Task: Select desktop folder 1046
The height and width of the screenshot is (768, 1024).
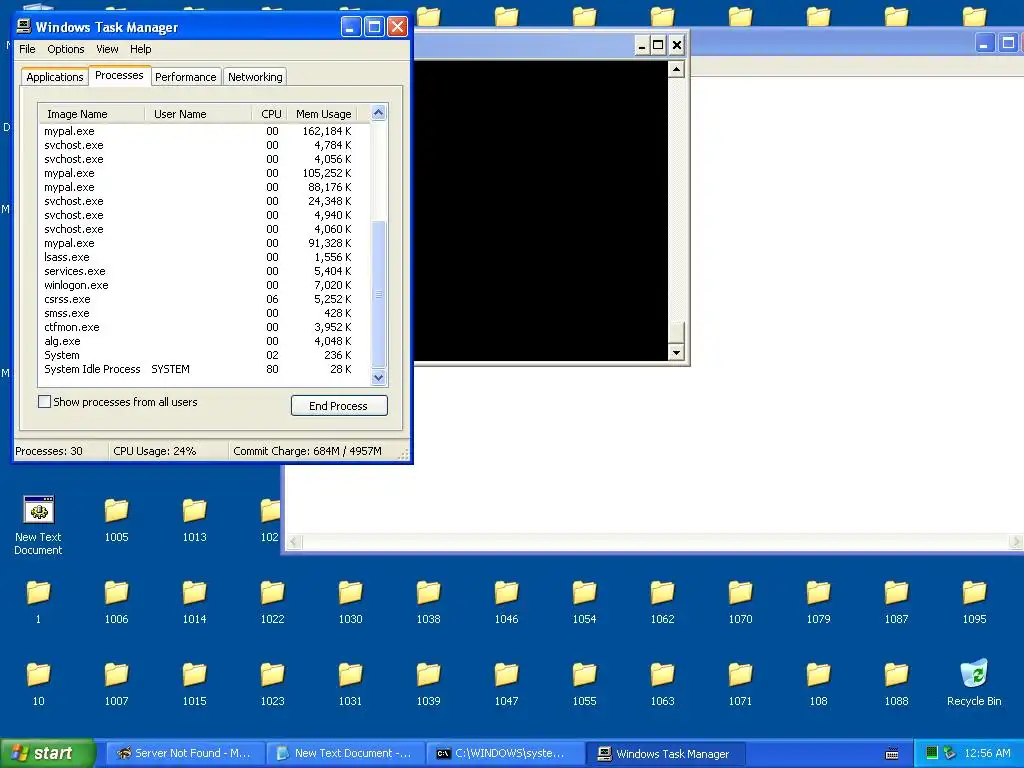Action: click(506, 602)
